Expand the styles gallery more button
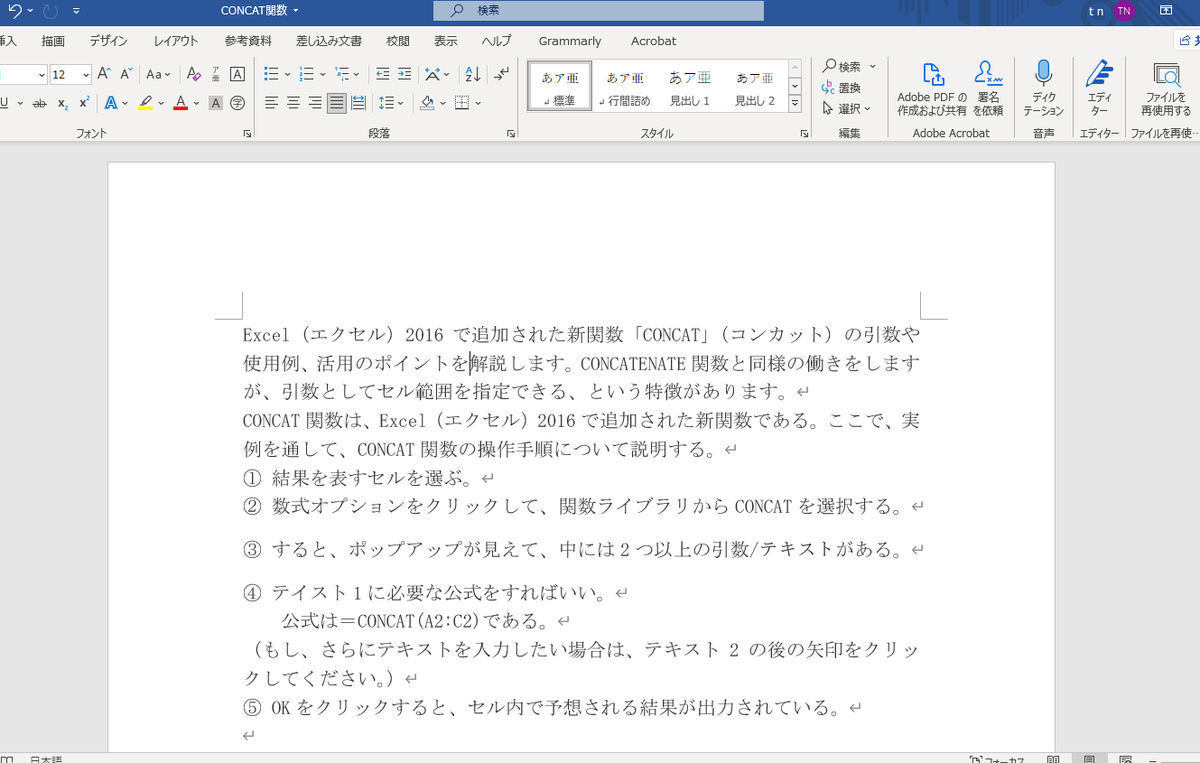The image size is (1200, 763). [795, 104]
